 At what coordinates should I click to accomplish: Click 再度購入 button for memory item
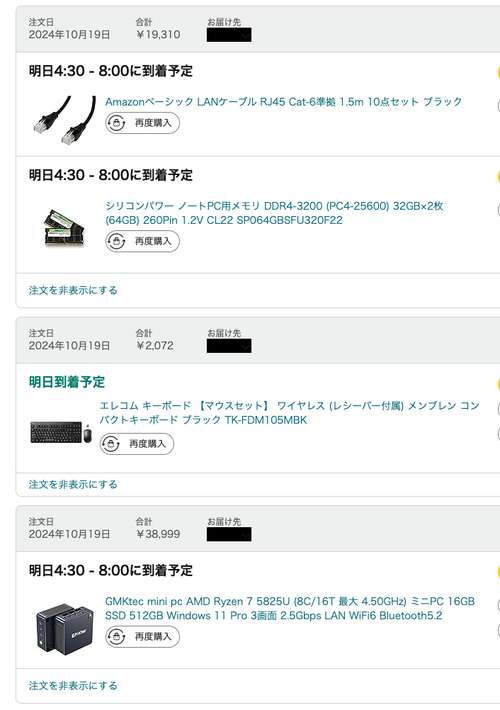(x=143, y=241)
